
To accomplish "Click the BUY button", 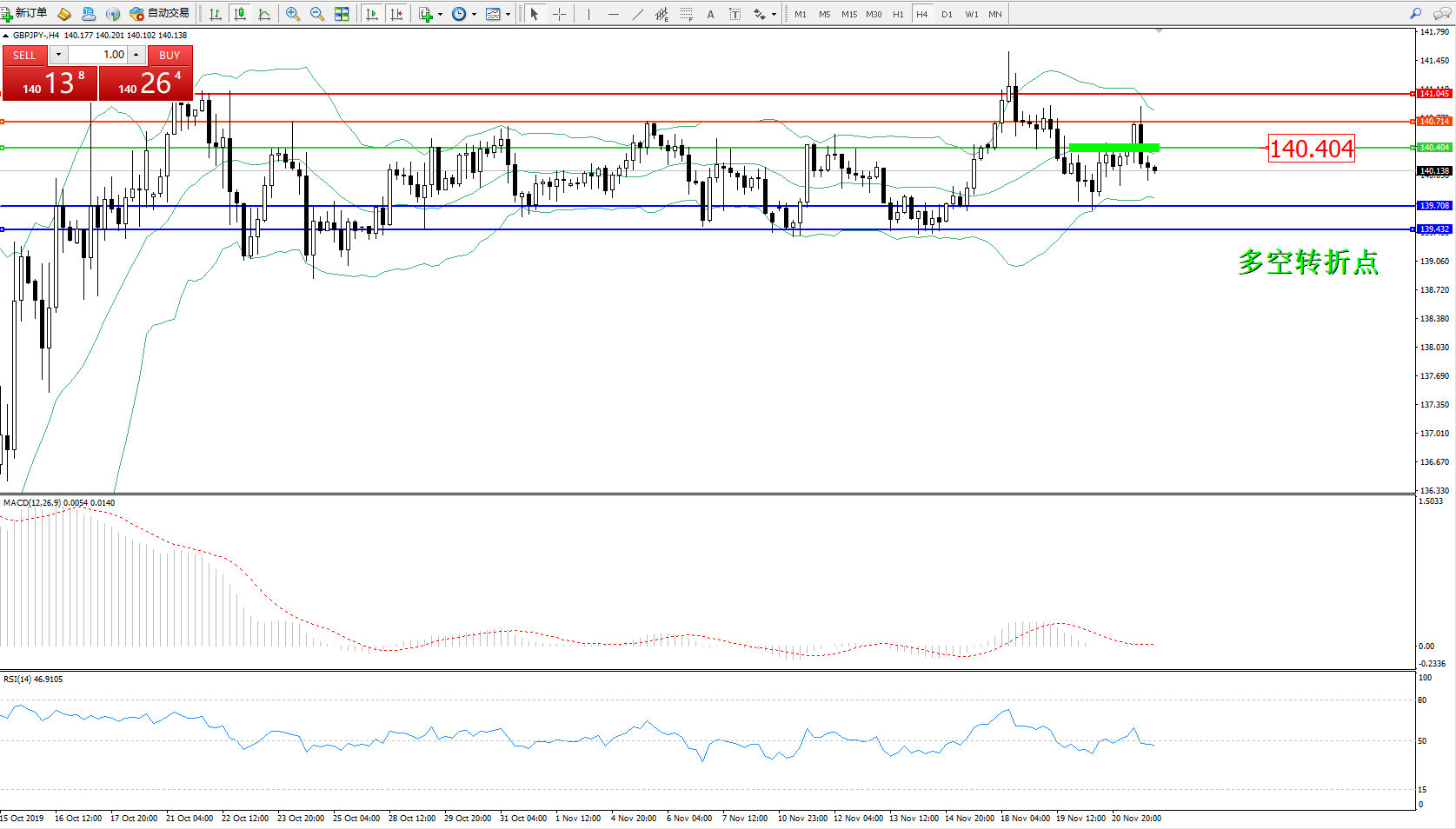I will (x=170, y=55).
